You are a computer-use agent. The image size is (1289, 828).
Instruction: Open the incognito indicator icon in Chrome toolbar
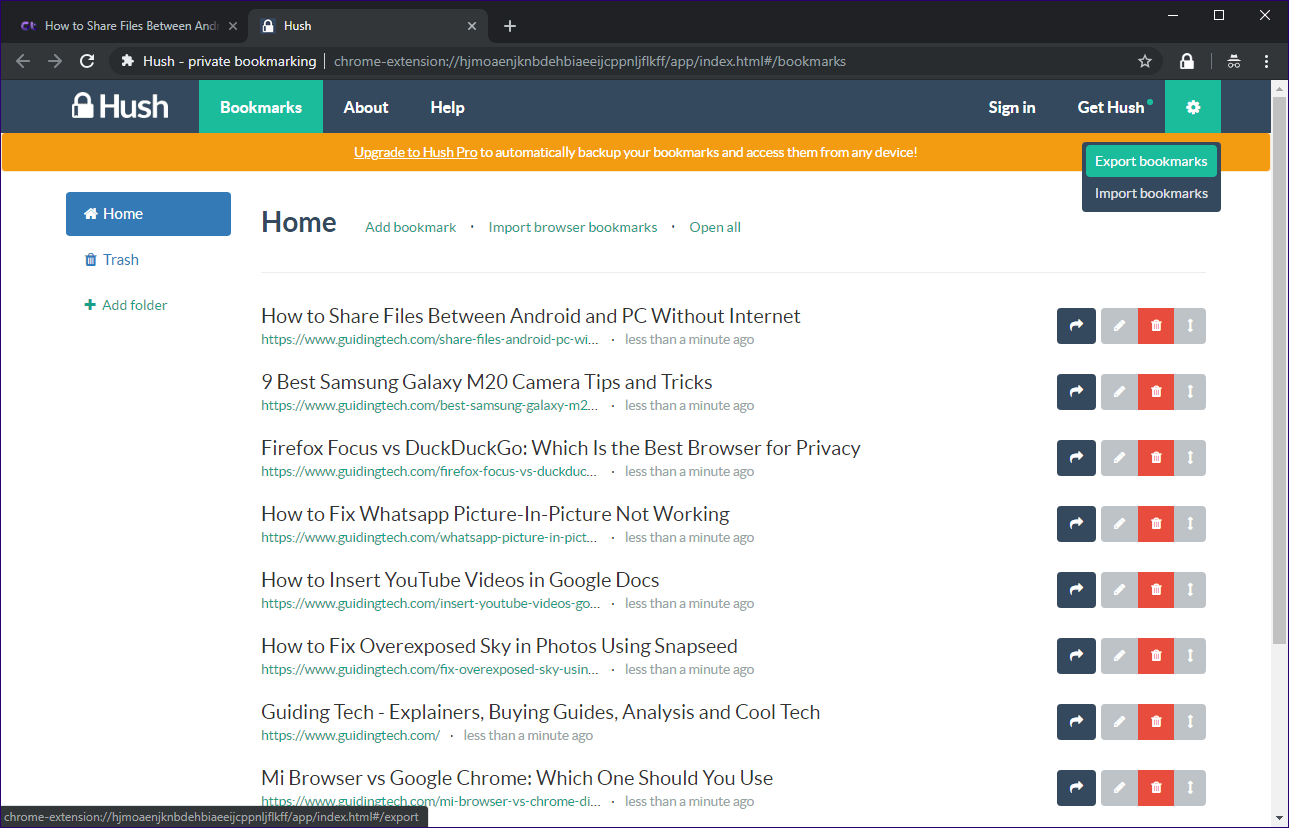[1234, 61]
